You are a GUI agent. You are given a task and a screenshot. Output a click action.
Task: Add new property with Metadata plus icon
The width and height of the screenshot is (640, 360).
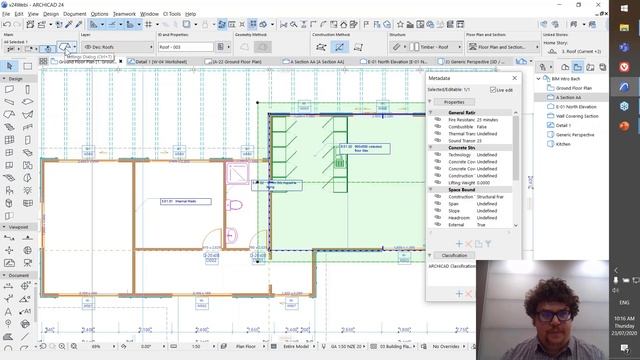(459, 244)
